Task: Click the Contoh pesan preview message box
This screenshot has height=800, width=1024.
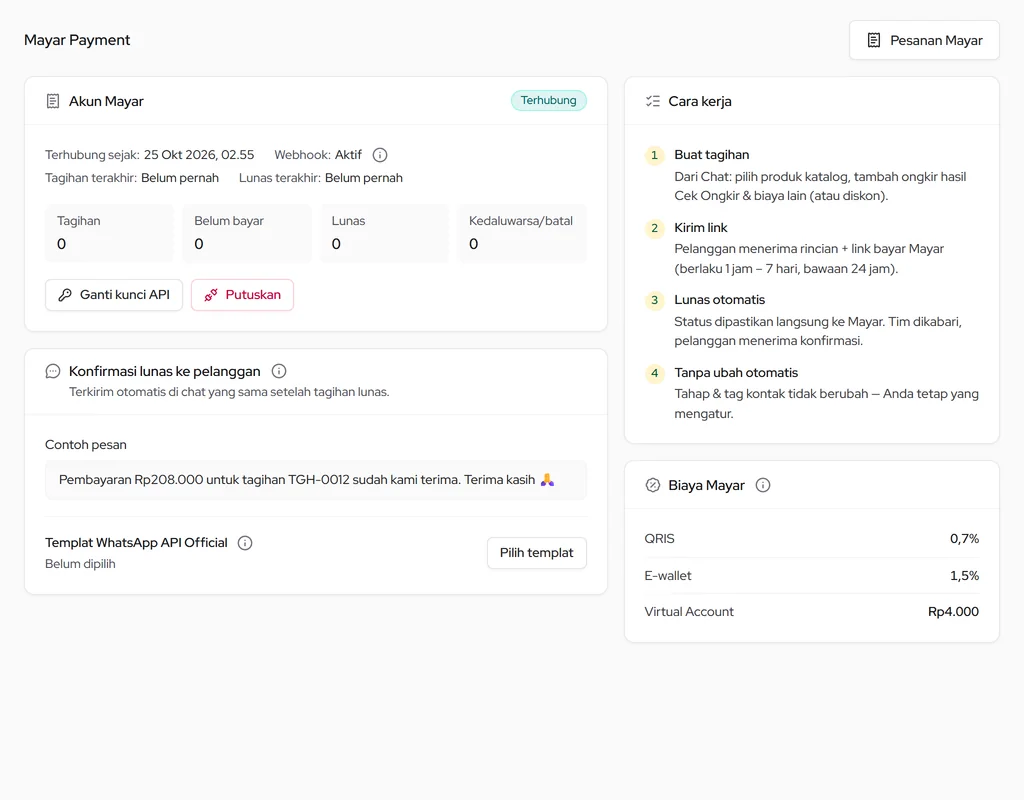Action: pos(316,480)
